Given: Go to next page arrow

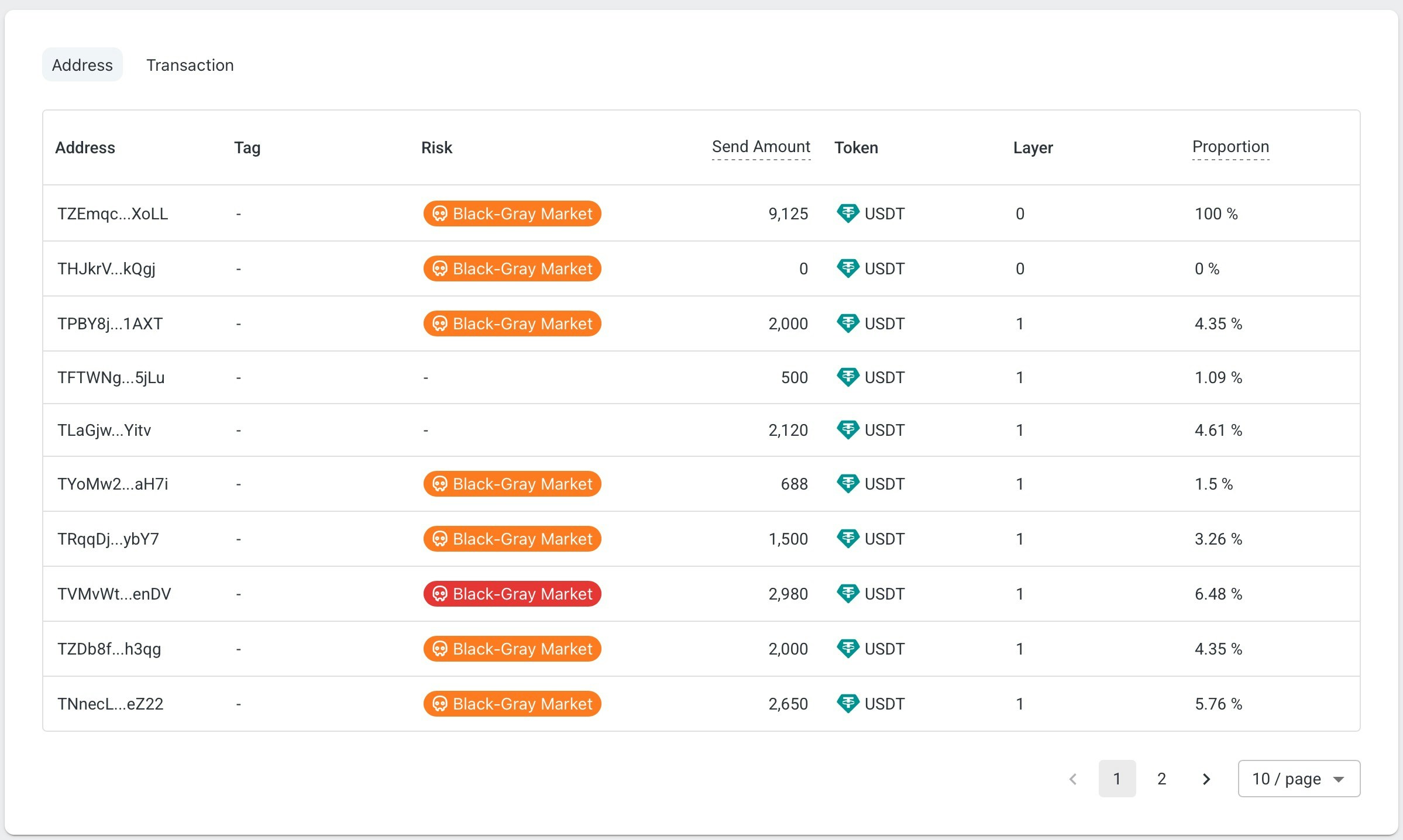Looking at the screenshot, I should (1206, 779).
